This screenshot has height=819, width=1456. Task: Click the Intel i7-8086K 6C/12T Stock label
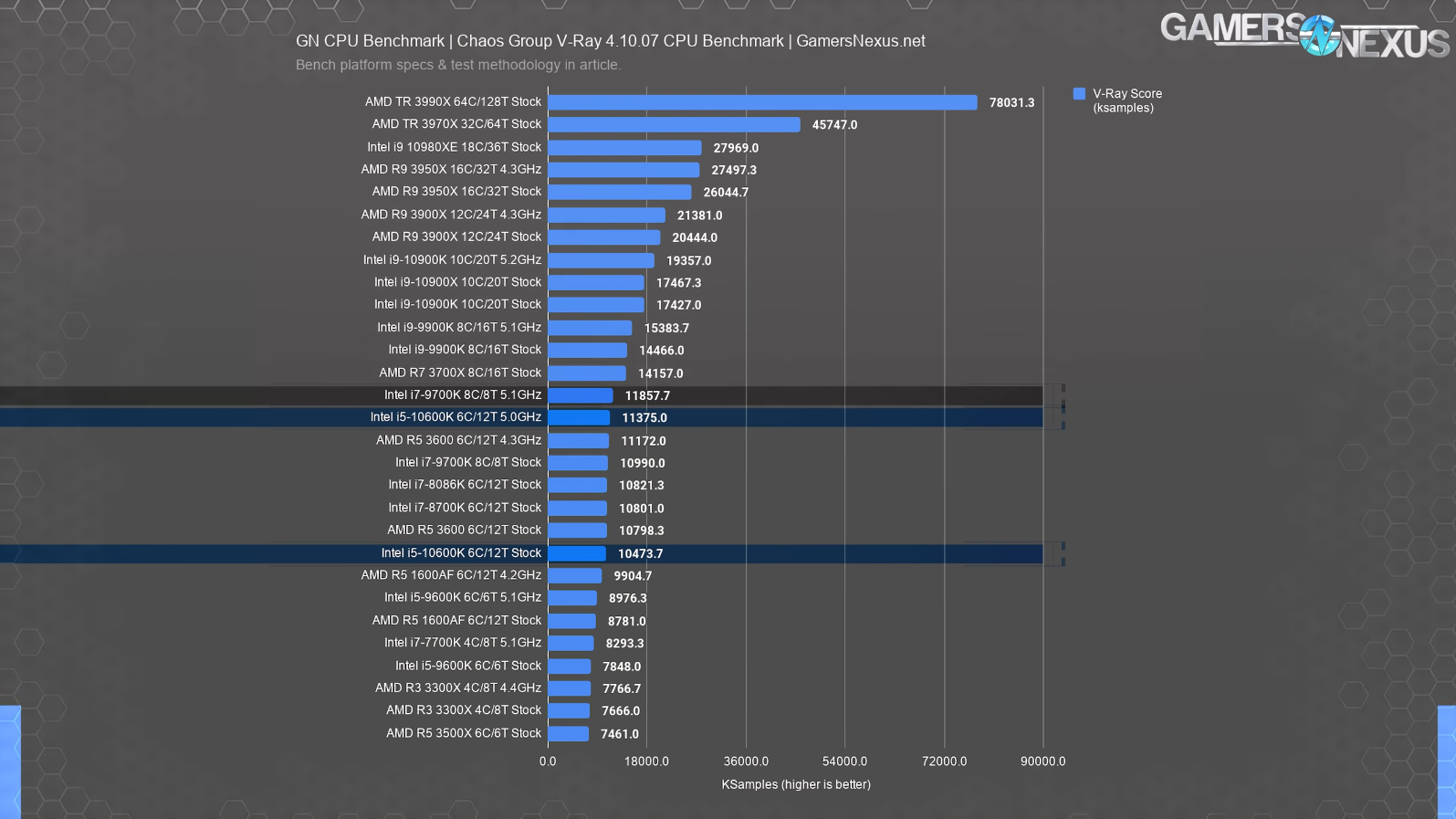pyautogui.click(x=465, y=484)
